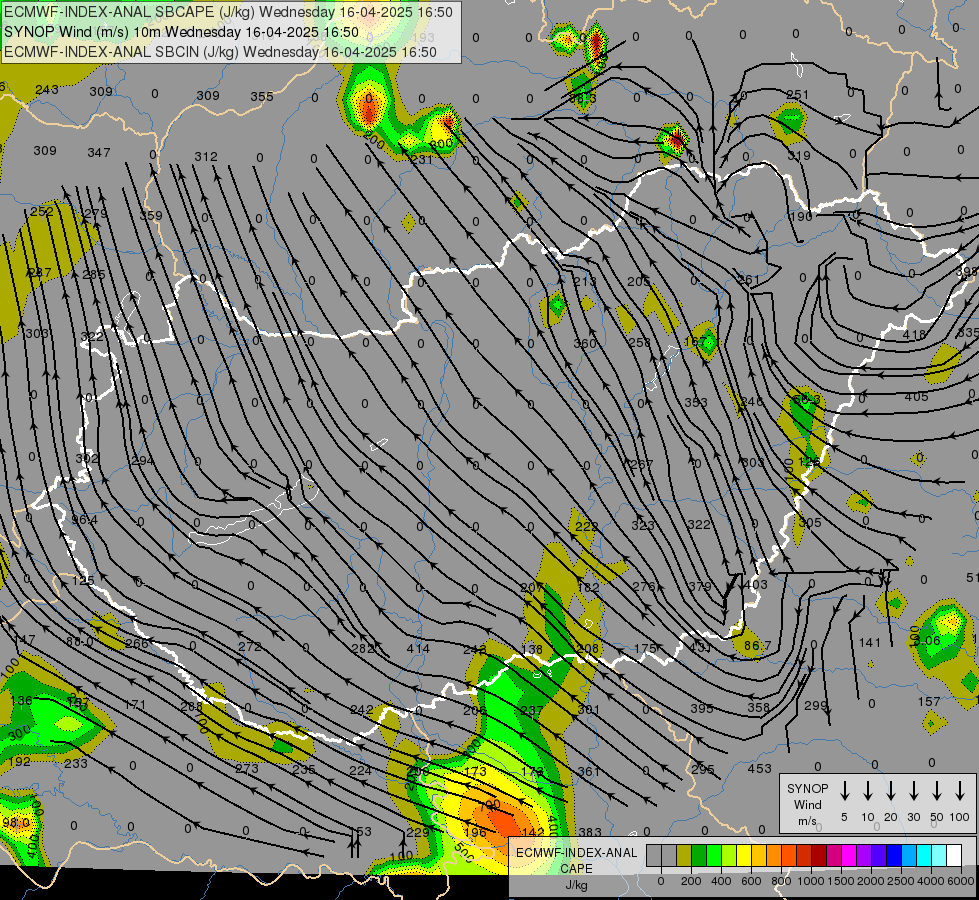The height and width of the screenshot is (900, 979).
Task: Click the SBCIN title line at top
Action: (x=220, y=52)
